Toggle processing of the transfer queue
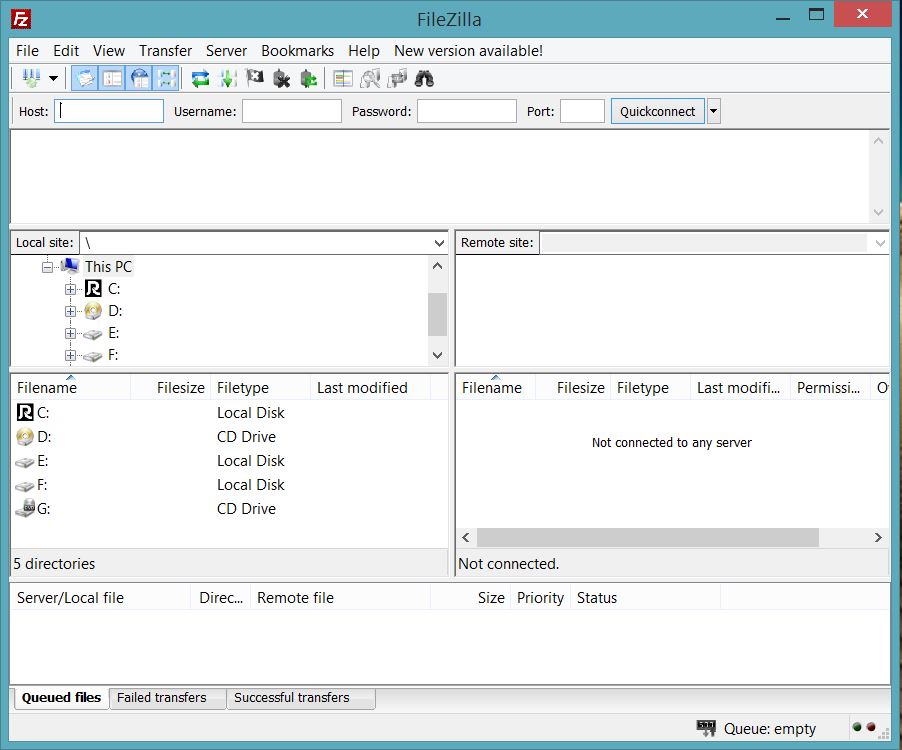902x750 pixels. [x=228, y=78]
